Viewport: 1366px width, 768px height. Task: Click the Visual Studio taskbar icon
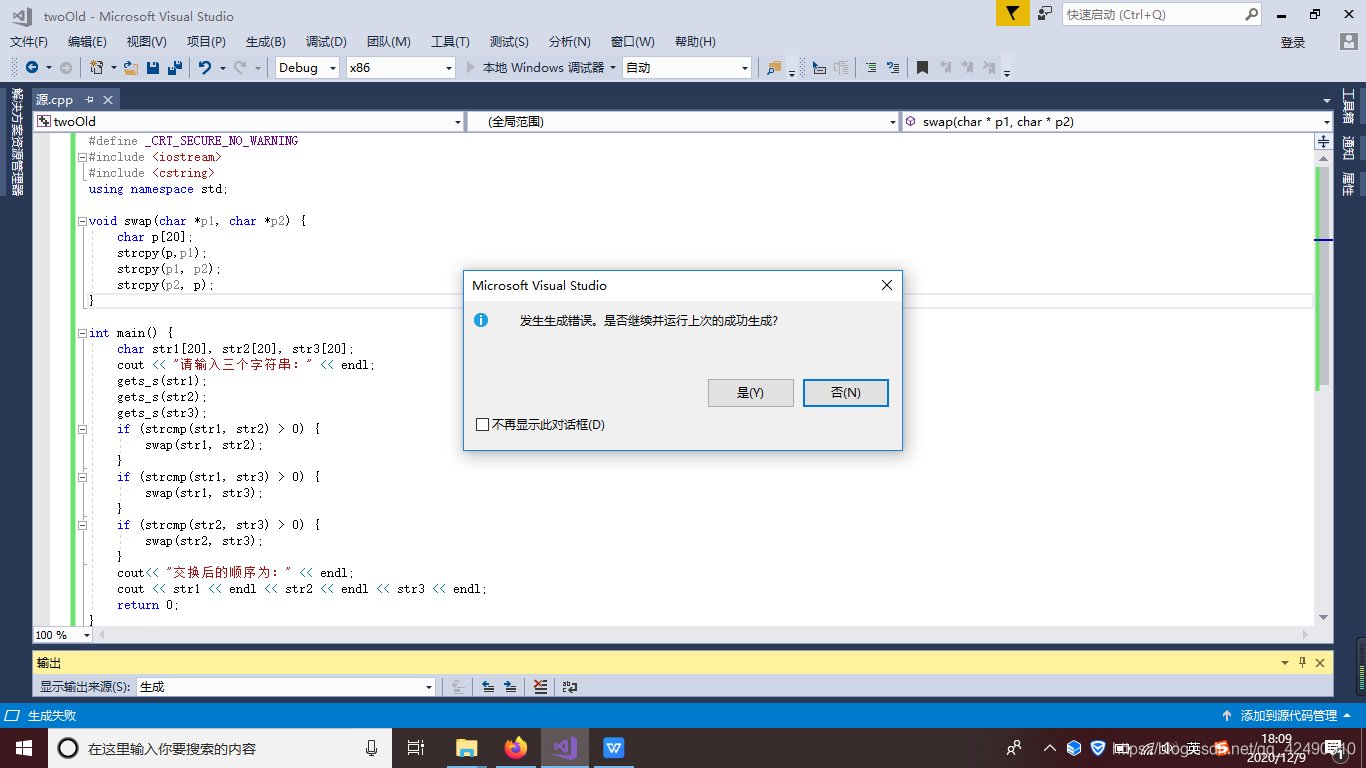point(565,747)
